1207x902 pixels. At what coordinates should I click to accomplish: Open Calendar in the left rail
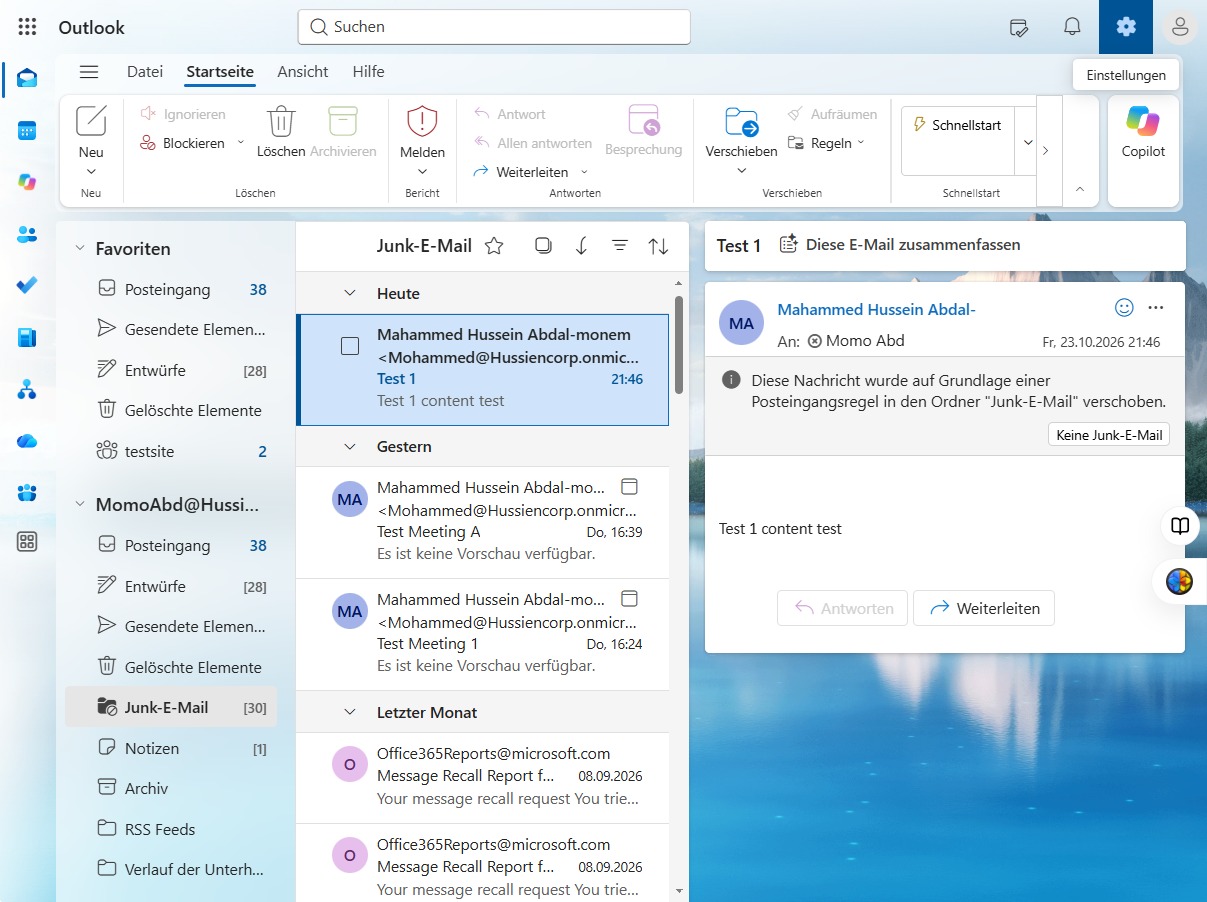tap(27, 130)
